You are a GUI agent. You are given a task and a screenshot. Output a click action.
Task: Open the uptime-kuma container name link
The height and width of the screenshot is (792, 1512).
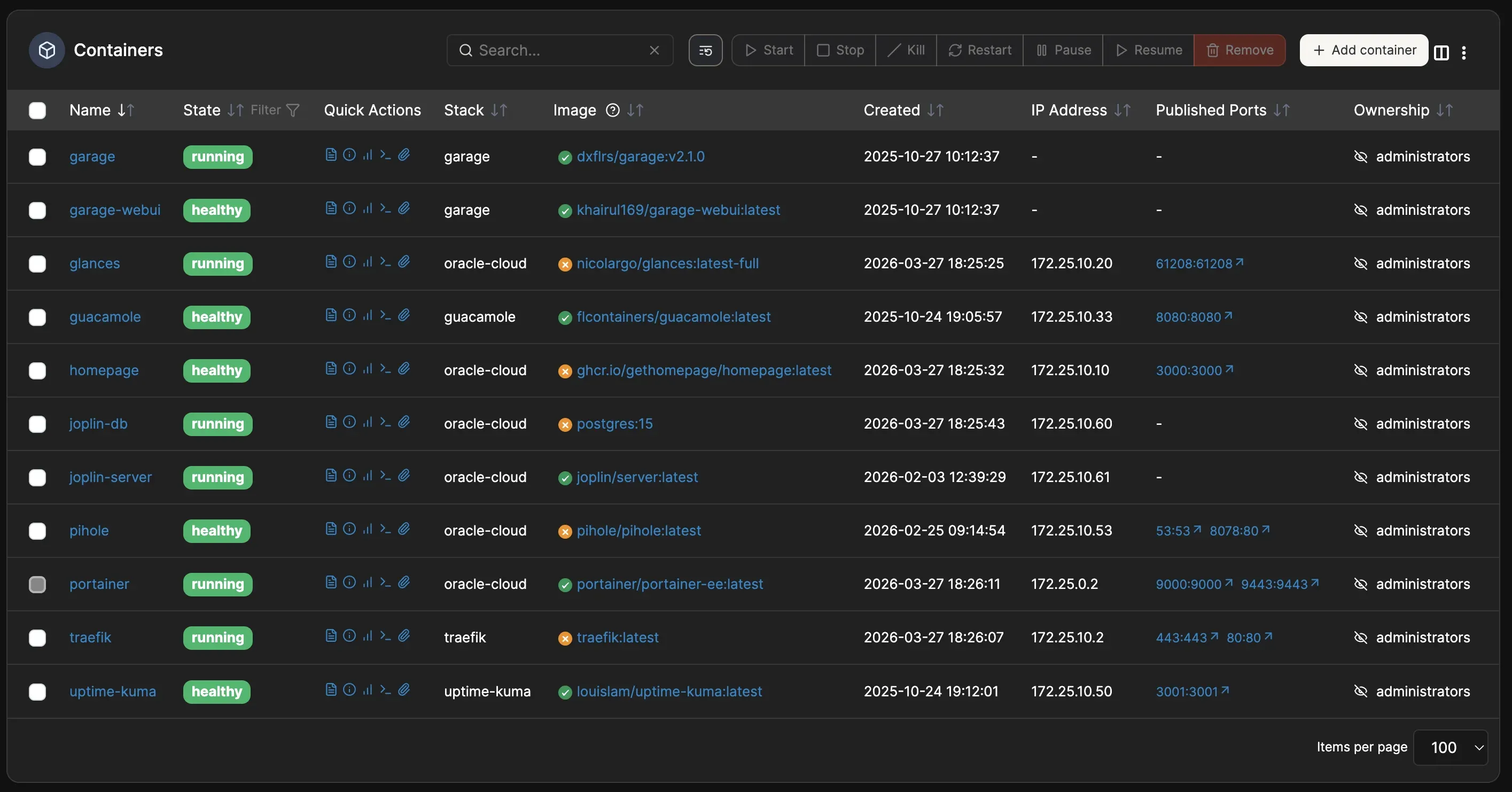(x=113, y=691)
